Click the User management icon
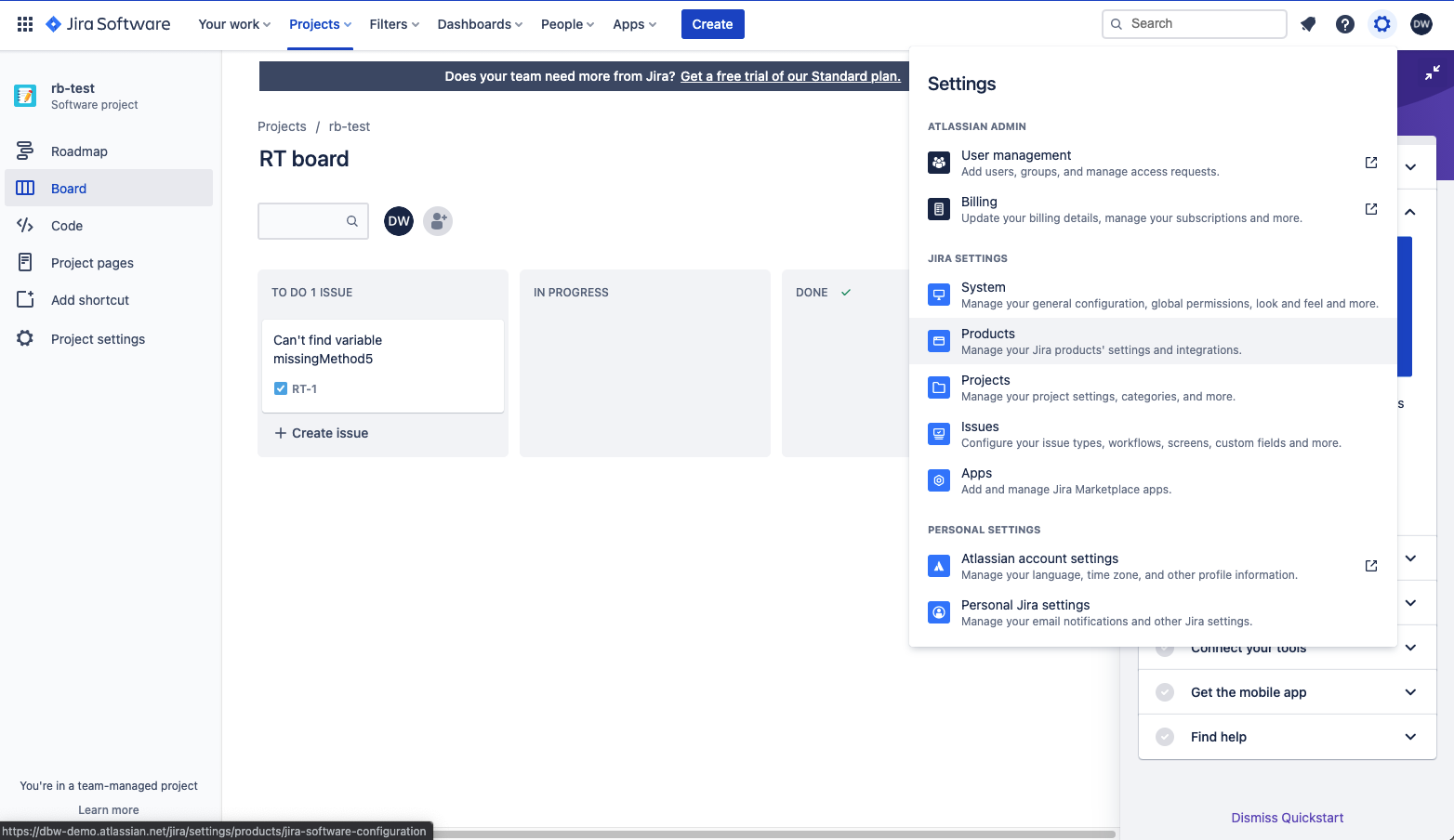 pyautogui.click(x=939, y=163)
